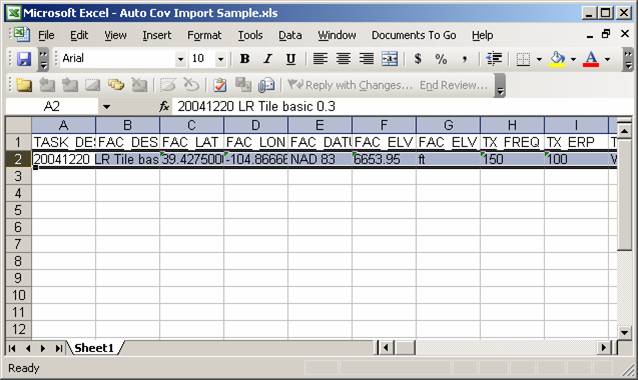Screen dimensions: 638x380
Task: Open Name Box dropdown arrow
Action: (x=107, y=107)
